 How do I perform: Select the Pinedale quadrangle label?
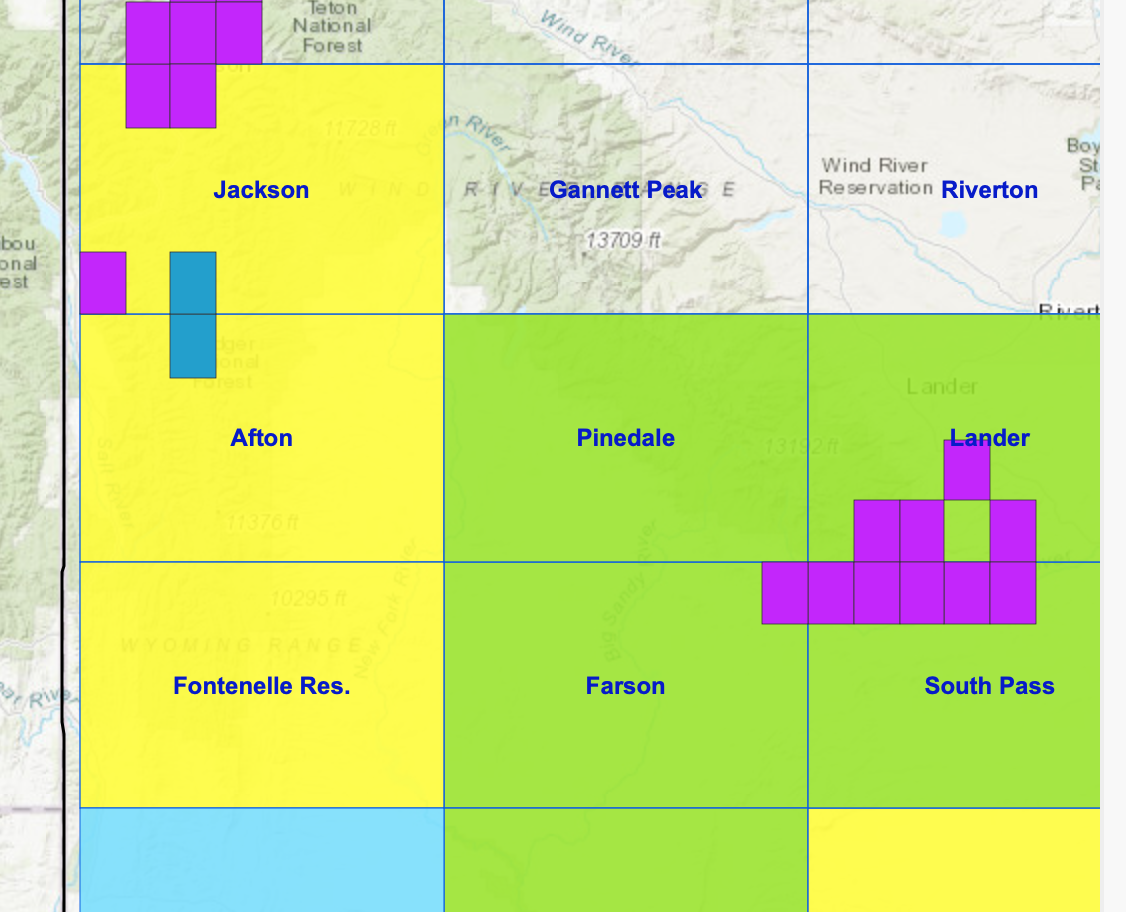pos(626,438)
